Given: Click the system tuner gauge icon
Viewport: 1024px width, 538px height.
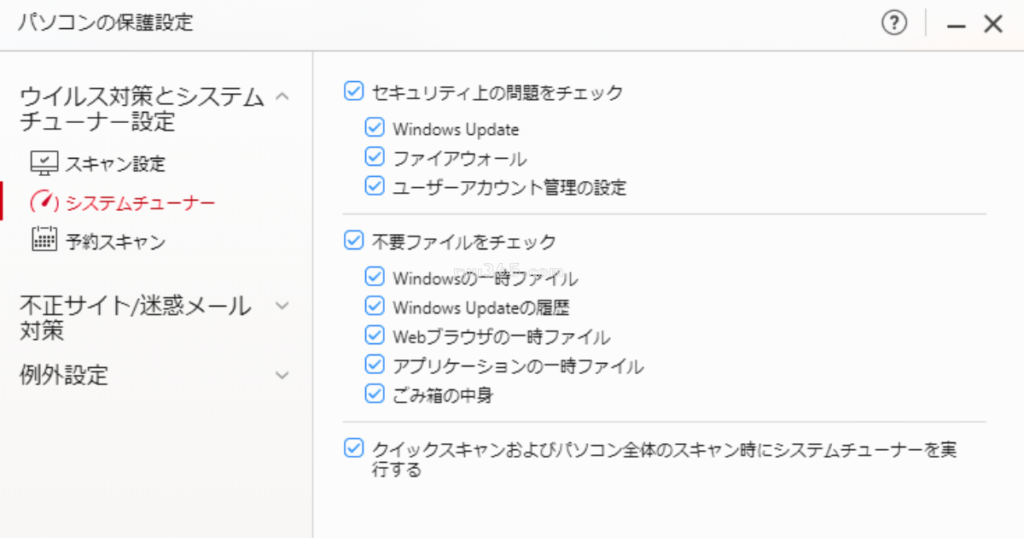Looking at the screenshot, I should (44, 202).
